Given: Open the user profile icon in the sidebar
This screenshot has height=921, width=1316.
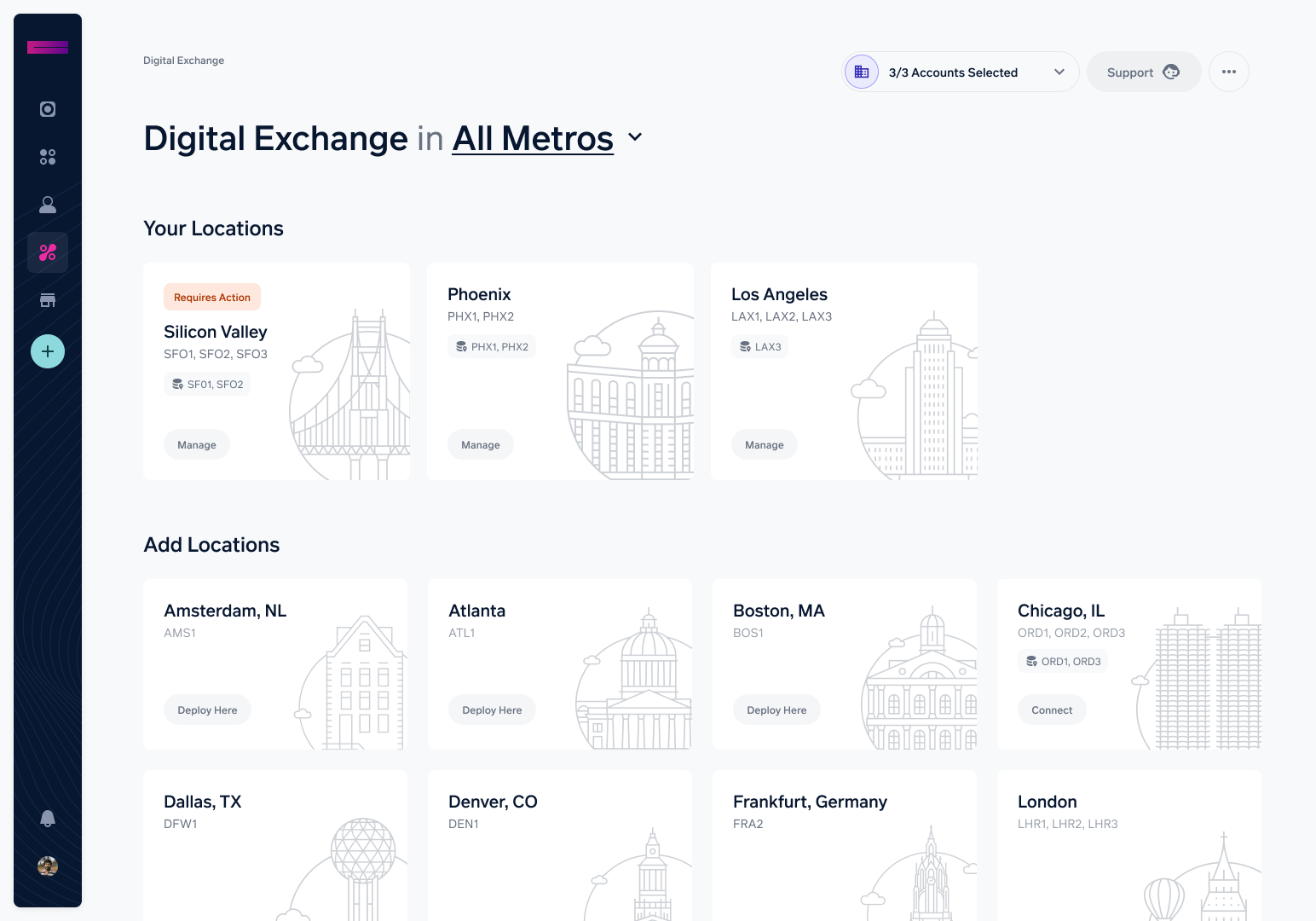Looking at the screenshot, I should click(x=48, y=205).
